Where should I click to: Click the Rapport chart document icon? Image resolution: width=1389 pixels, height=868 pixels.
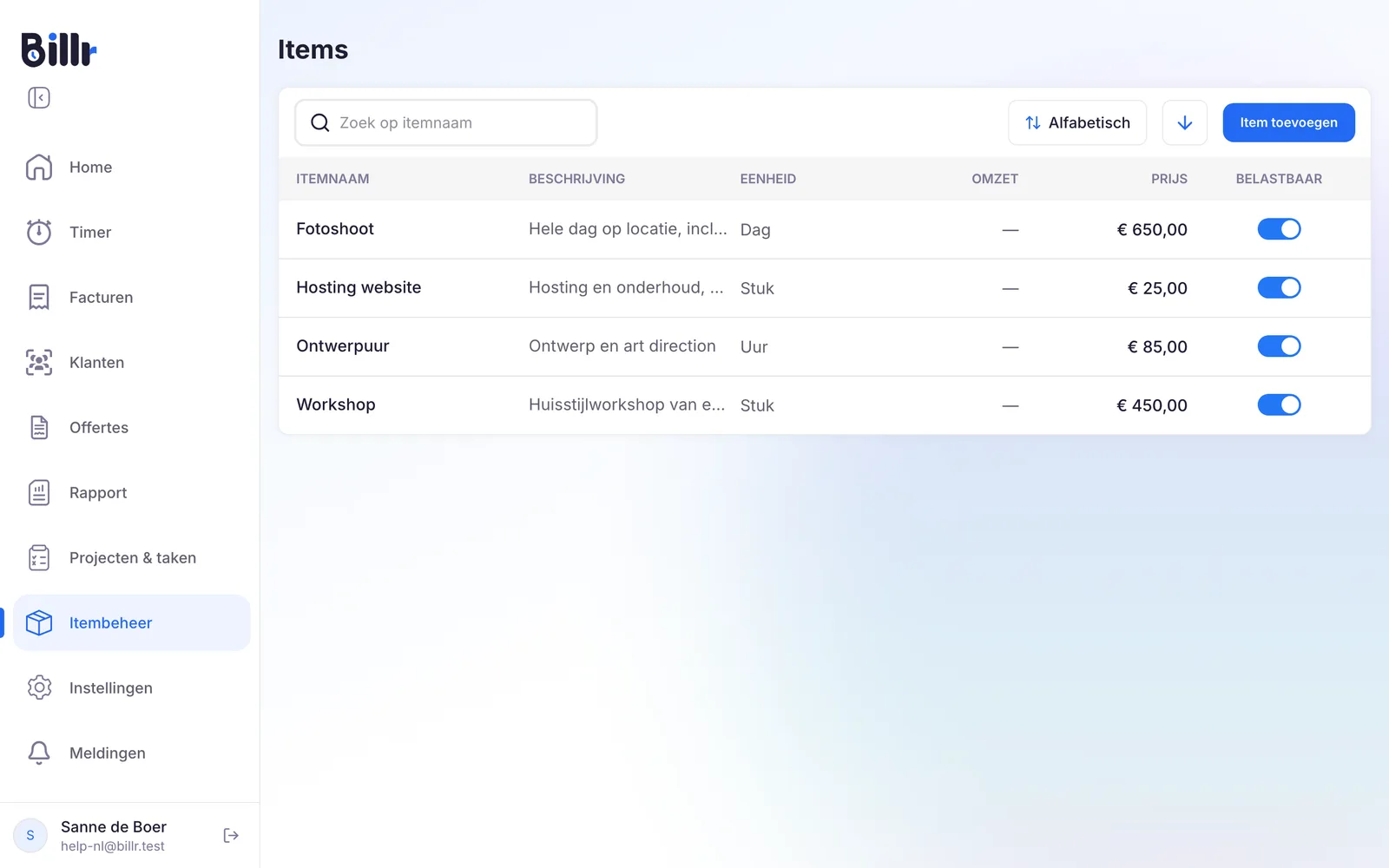click(x=39, y=492)
